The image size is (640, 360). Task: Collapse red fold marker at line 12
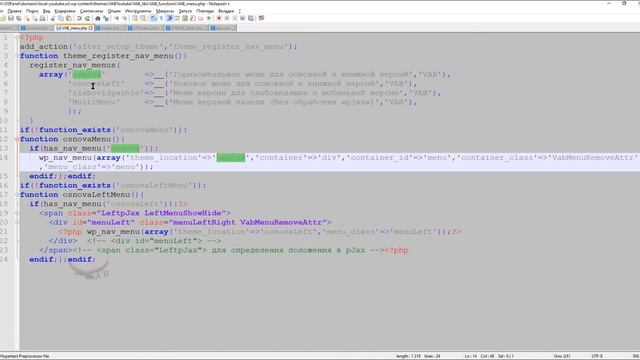pyautogui.click(x=17, y=139)
